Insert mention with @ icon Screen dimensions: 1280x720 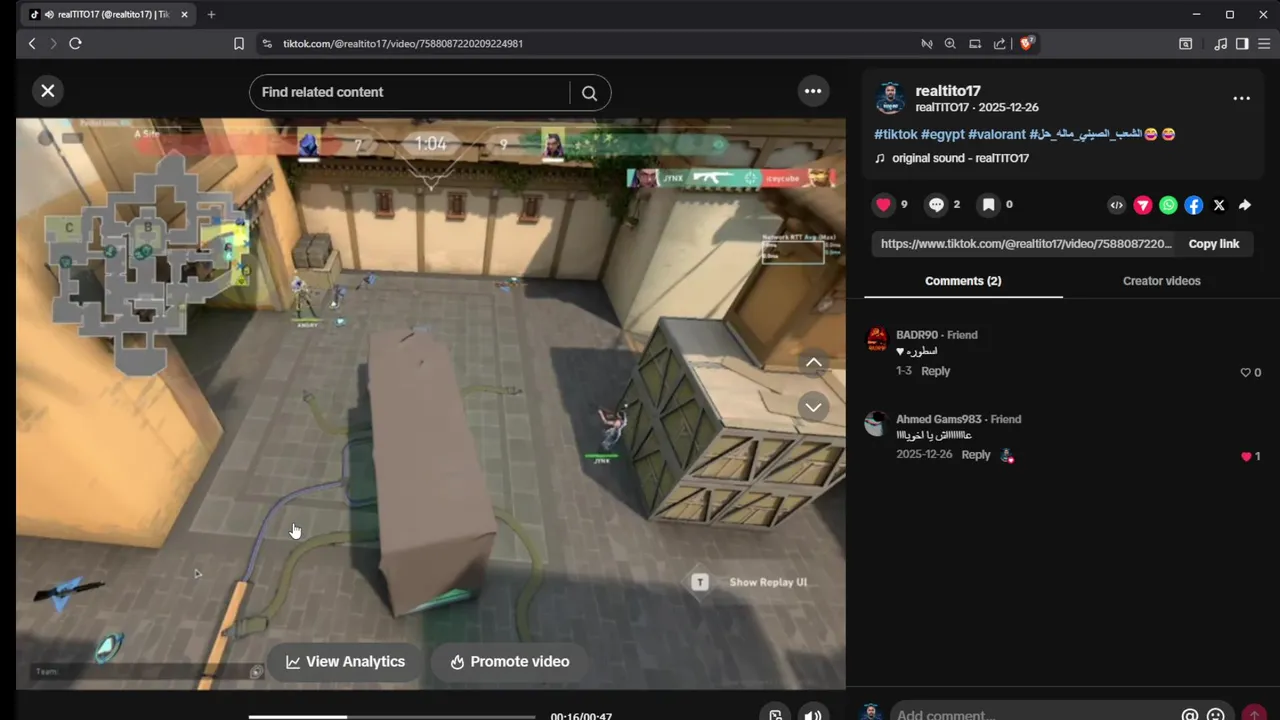click(x=1190, y=714)
